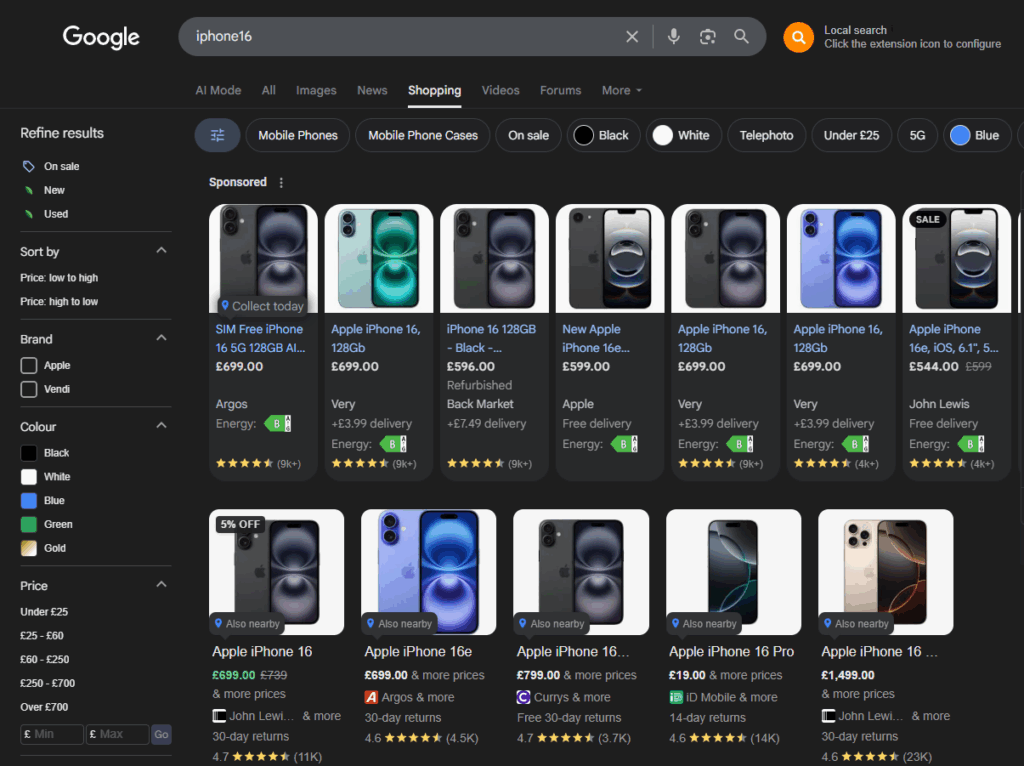
Task: Apply the 5G chip filter
Action: point(917,135)
